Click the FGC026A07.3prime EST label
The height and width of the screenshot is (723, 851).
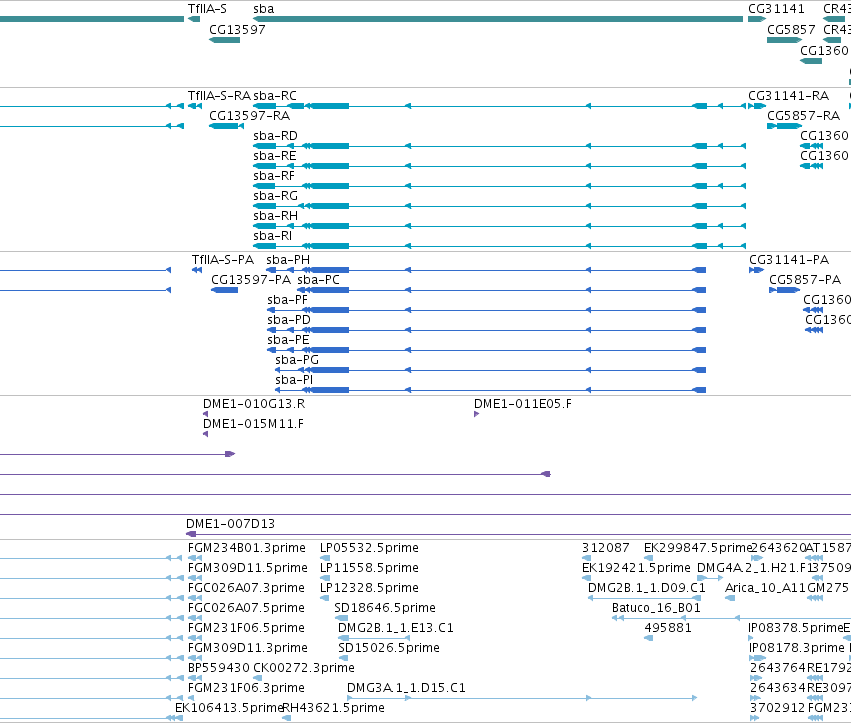(246, 588)
